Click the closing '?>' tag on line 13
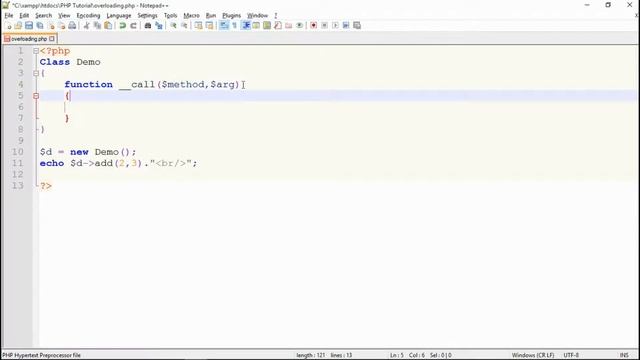Screen dimensions: 640x360 (x=46, y=186)
